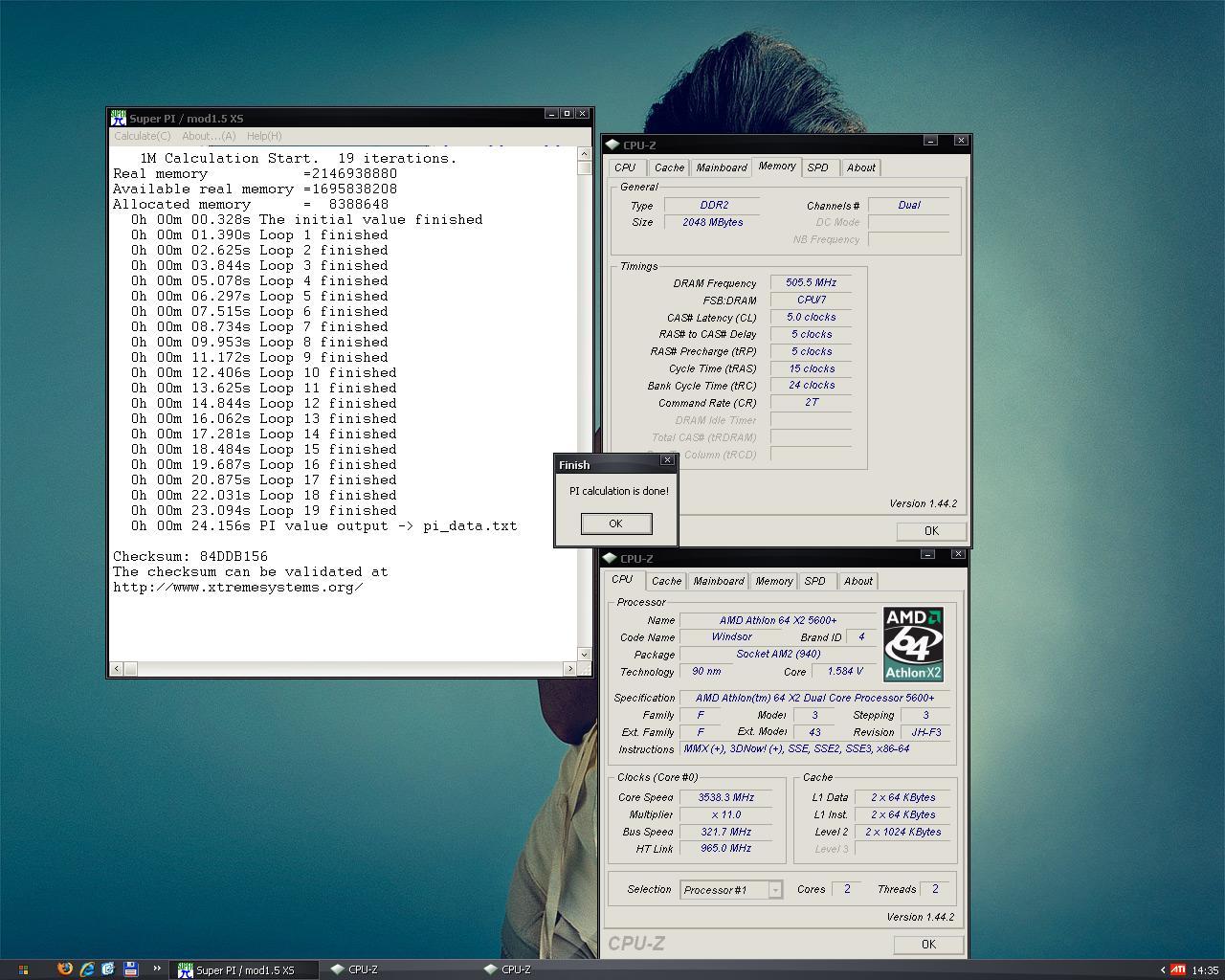The width and height of the screenshot is (1225, 980).
Task: Maximize the Super PI window
Action: tap(567, 114)
